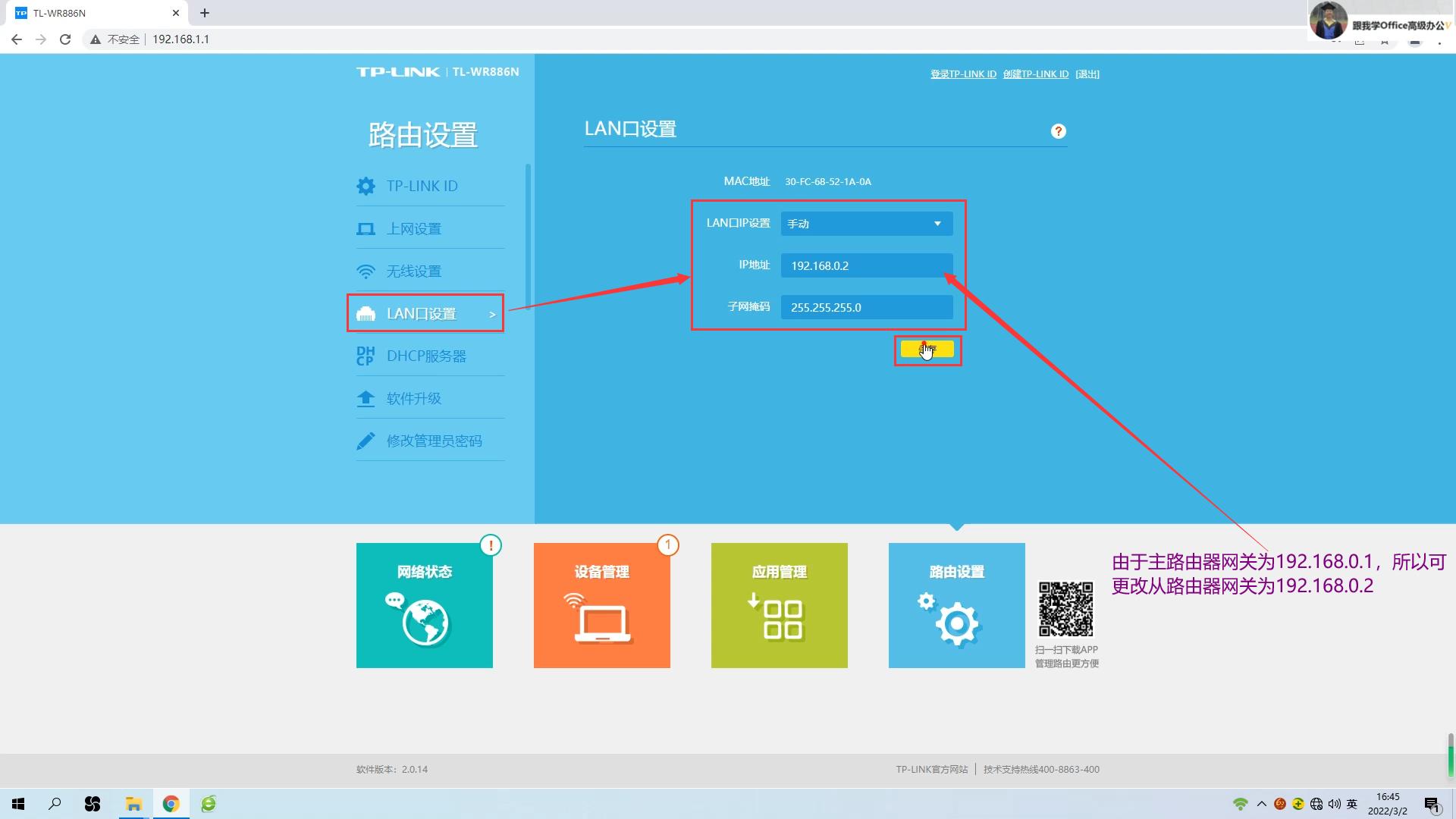This screenshot has width=1456, height=819.
Task: Click the 上网设置 monitor icon in sidebar
Action: coord(366,228)
